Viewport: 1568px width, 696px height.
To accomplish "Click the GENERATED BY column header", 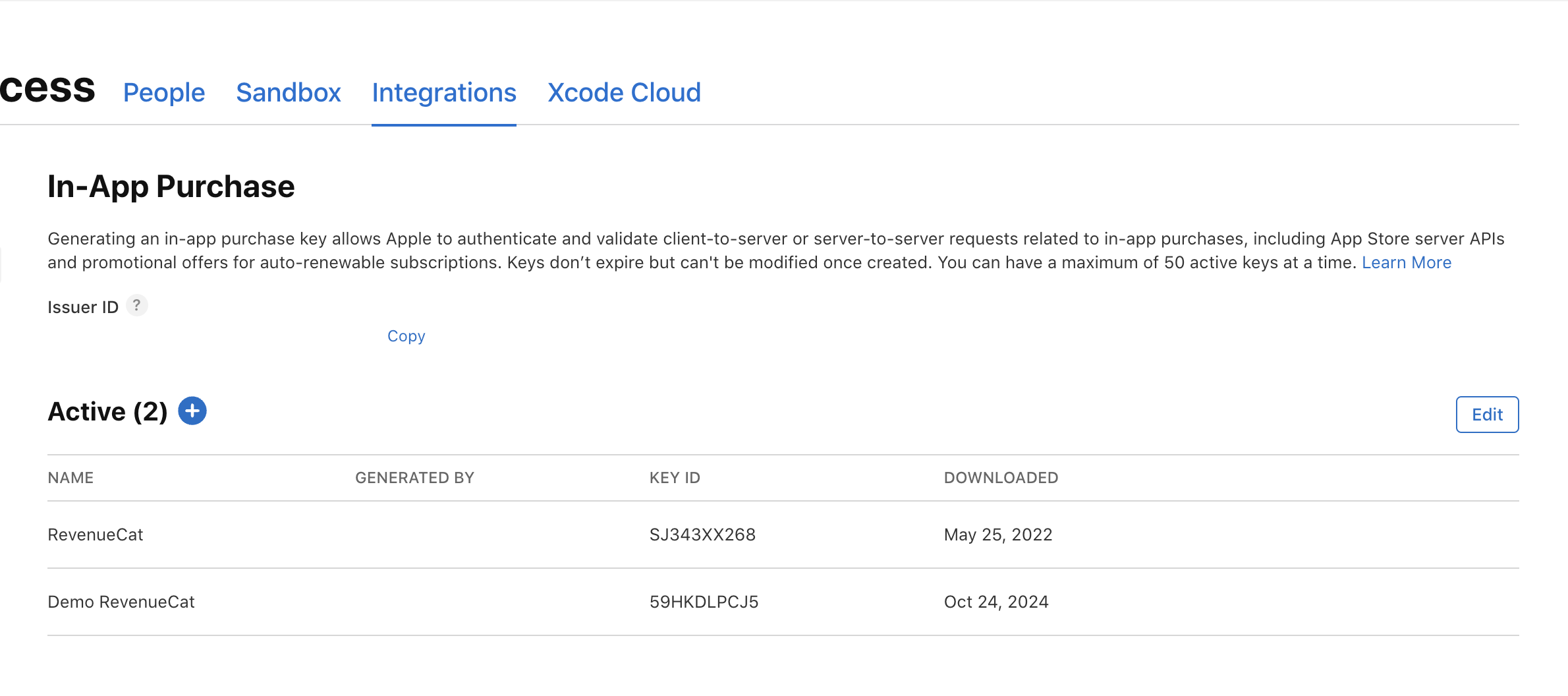I will (x=414, y=478).
